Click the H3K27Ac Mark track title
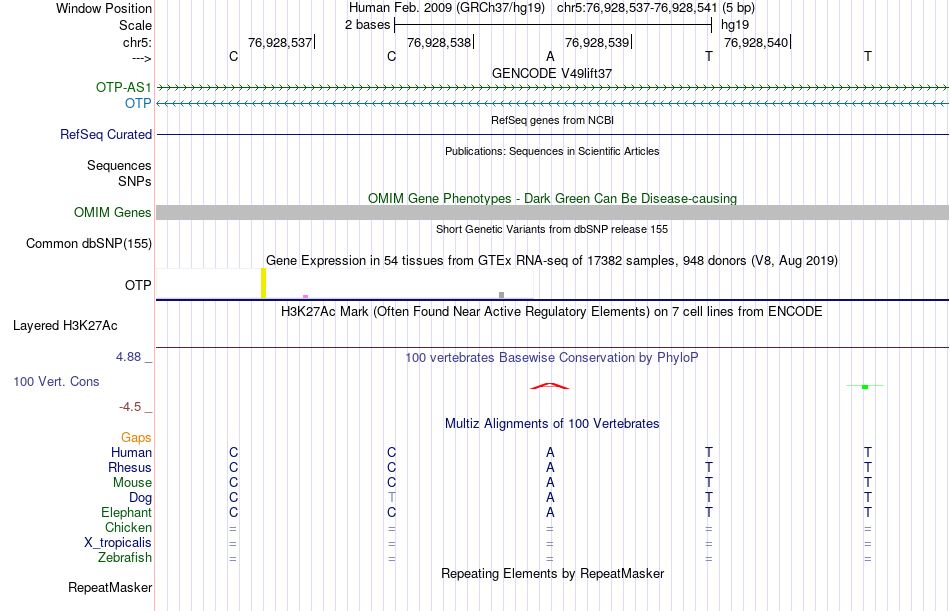Image resolution: width=950 pixels, height=611 pixels. click(552, 312)
